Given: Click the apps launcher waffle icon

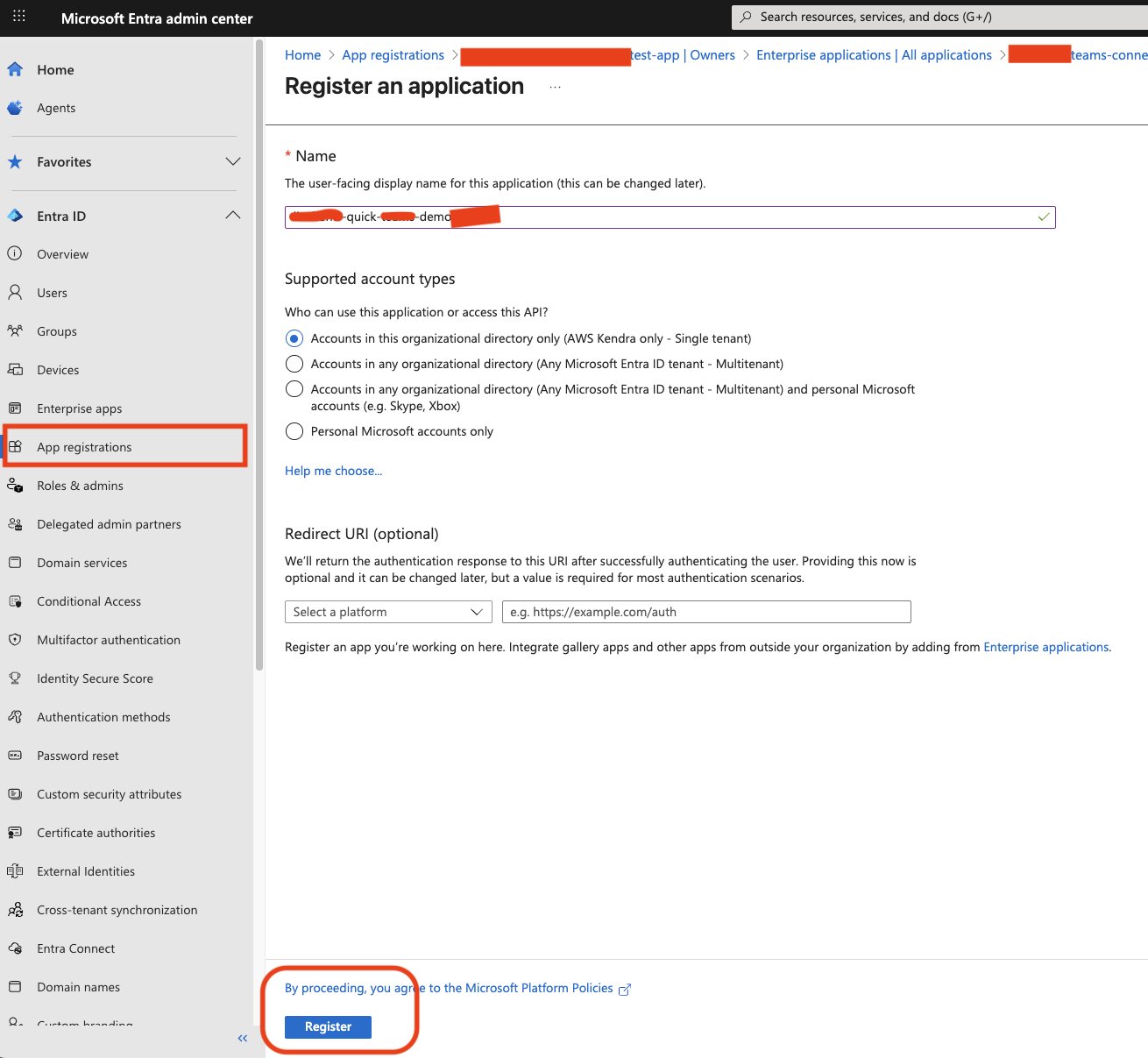Looking at the screenshot, I should [19, 17].
